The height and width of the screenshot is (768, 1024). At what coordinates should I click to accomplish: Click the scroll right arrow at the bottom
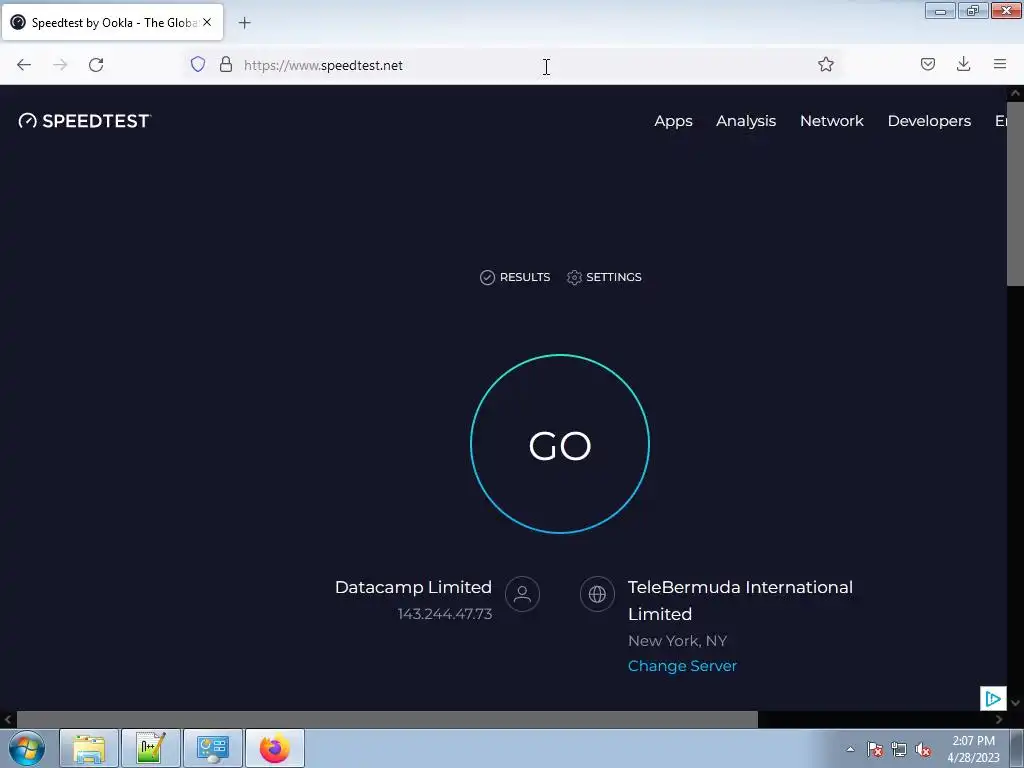click(999, 720)
